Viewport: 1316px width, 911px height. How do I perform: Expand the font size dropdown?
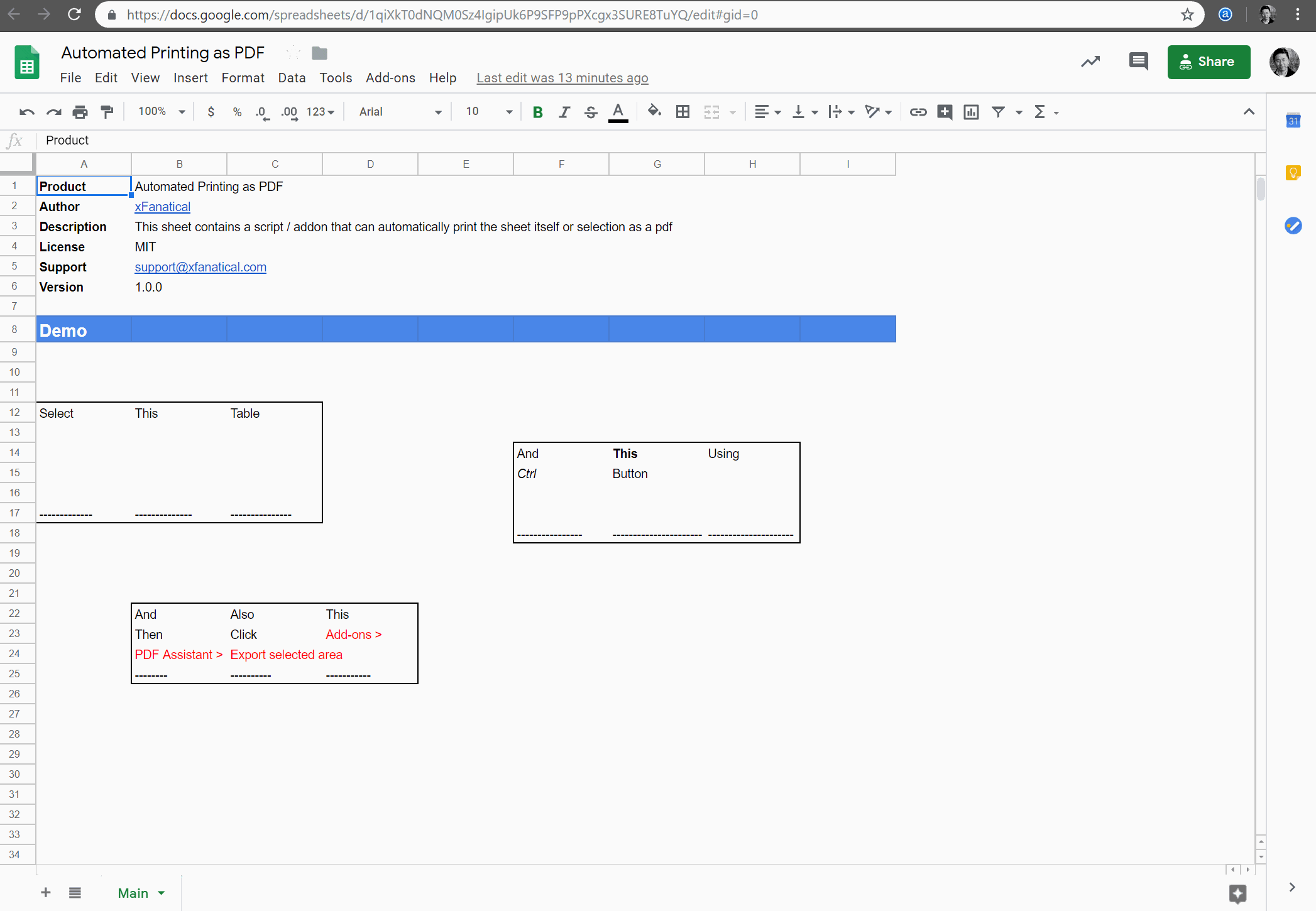pyautogui.click(x=509, y=111)
